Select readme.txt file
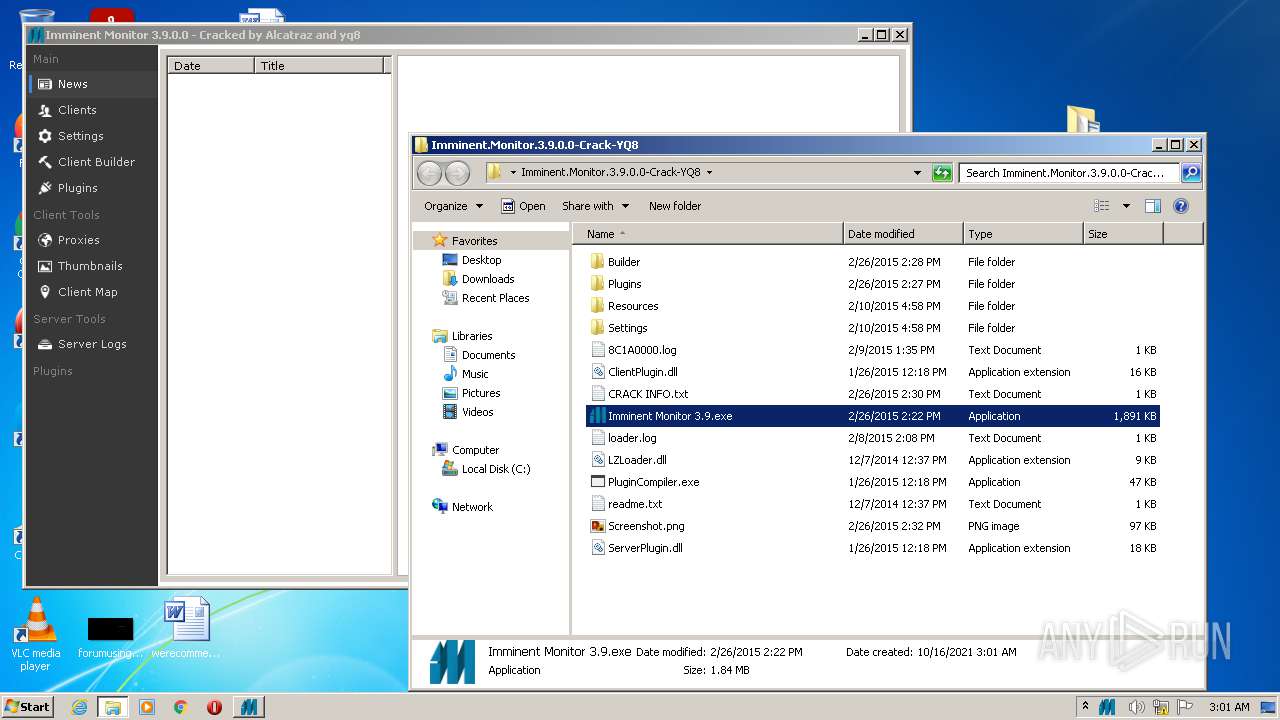The height and width of the screenshot is (720, 1280). pos(873,504)
